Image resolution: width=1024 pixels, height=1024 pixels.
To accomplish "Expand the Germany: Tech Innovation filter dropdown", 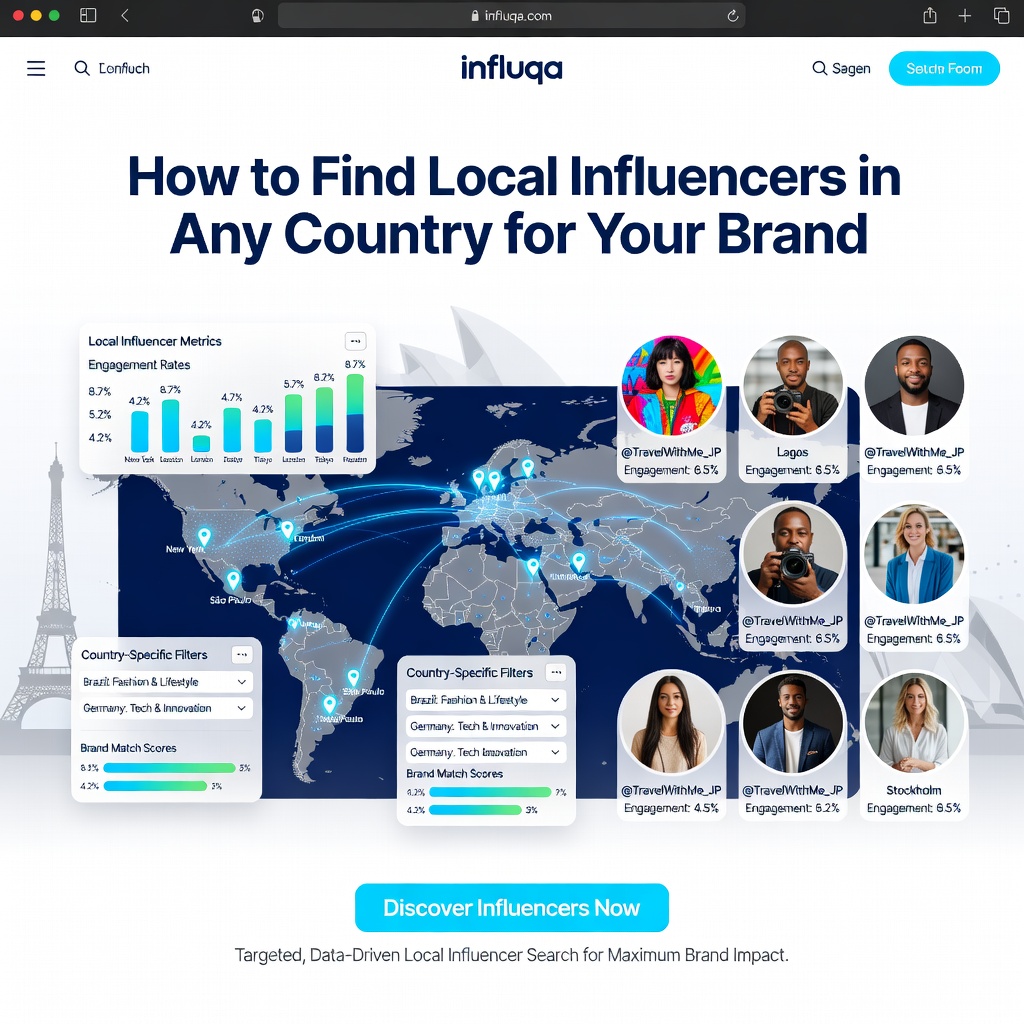I will pyautogui.click(x=485, y=752).
